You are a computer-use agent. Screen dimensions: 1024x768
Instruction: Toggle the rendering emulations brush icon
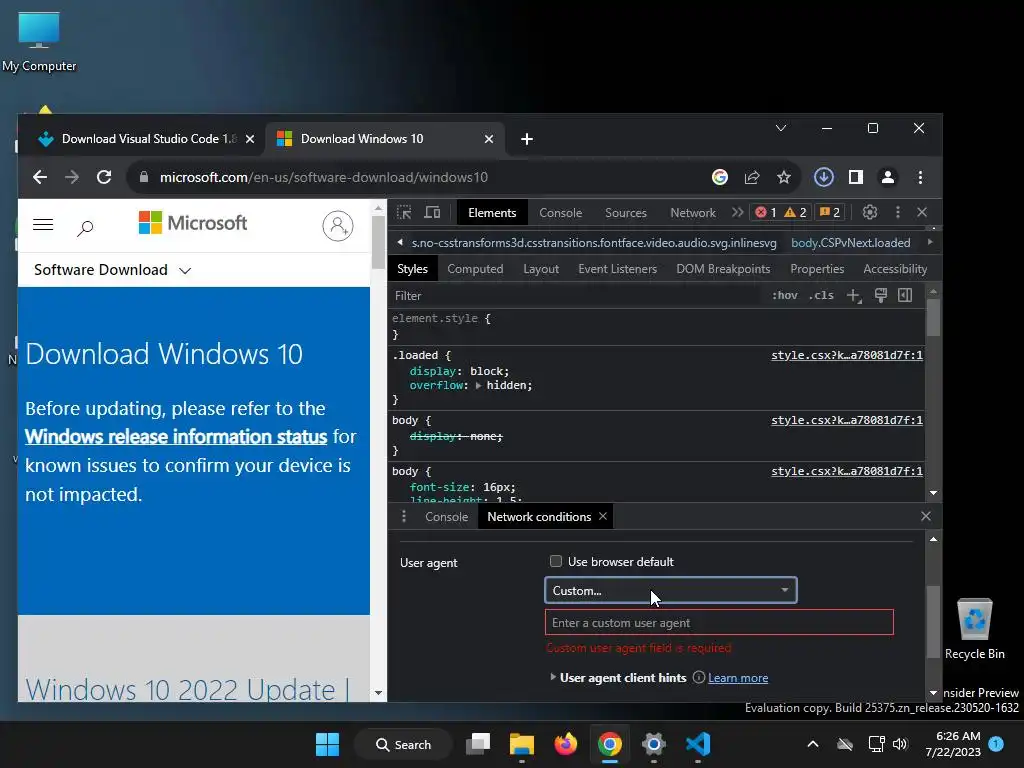(x=880, y=295)
